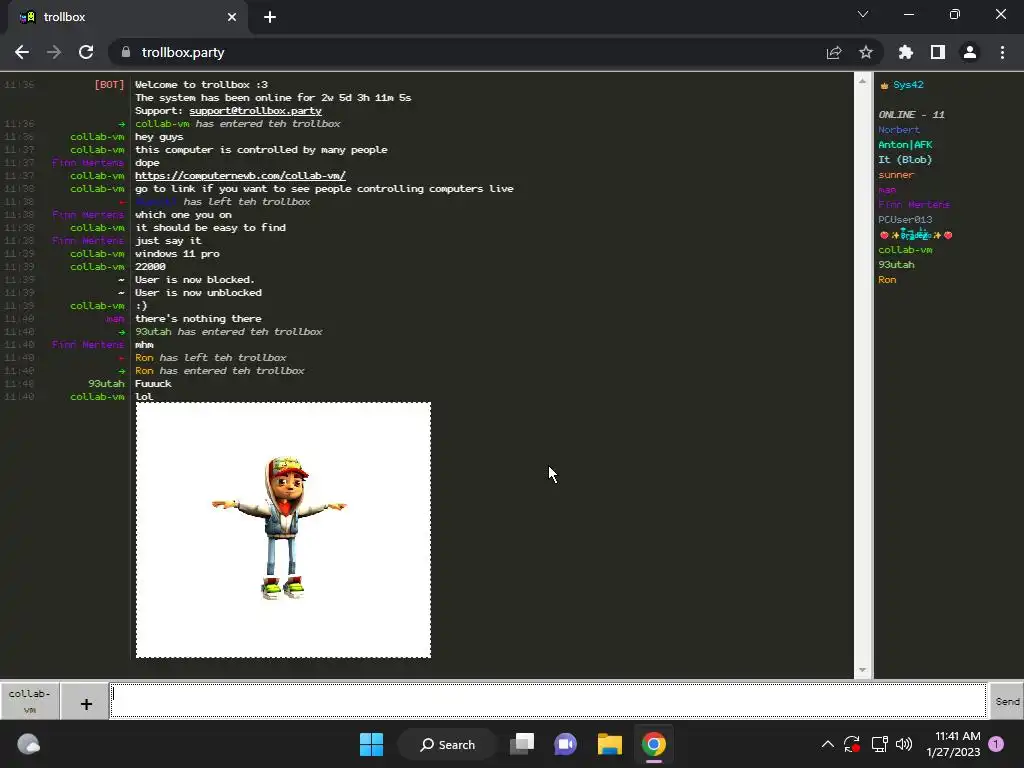This screenshot has height=768, width=1024.
Task: Open Chrome profile menu
Action: pyautogui.click(x=970, y=52)
